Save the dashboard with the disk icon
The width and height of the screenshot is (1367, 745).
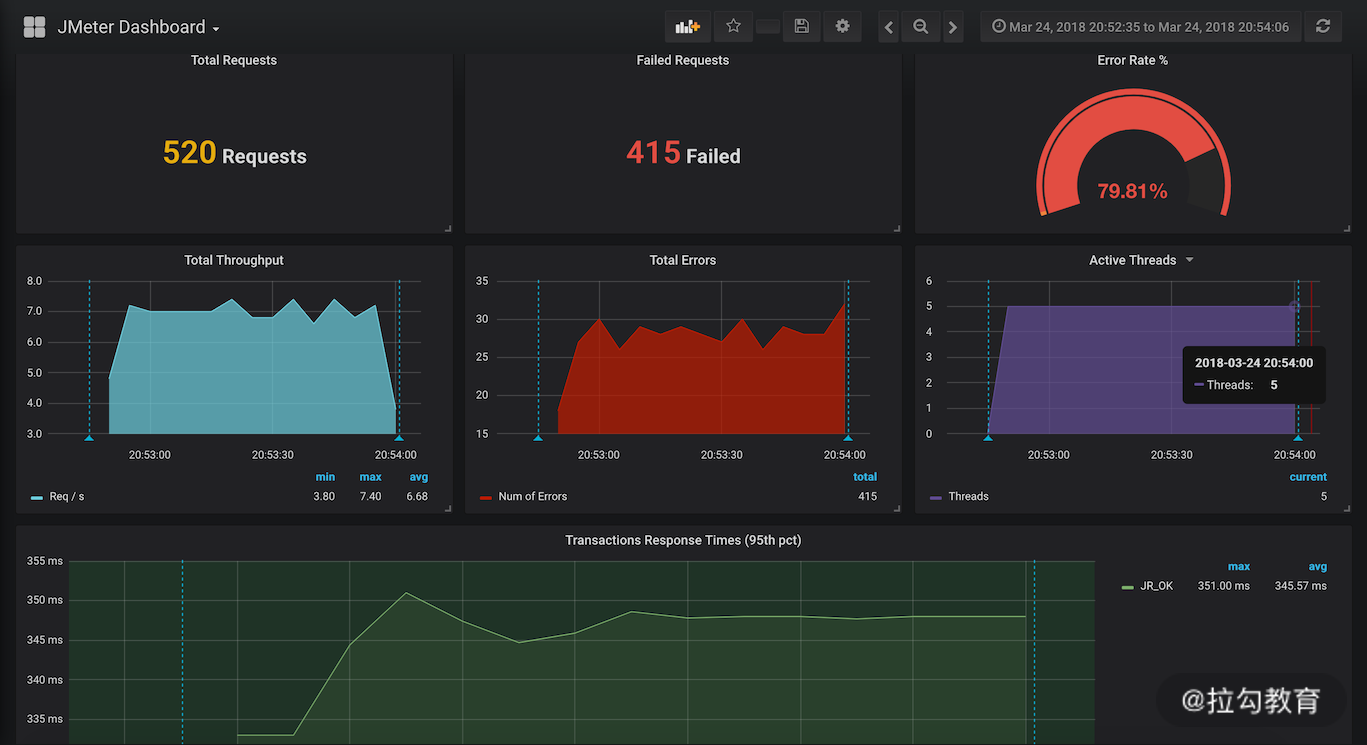(x=801, y=27)
